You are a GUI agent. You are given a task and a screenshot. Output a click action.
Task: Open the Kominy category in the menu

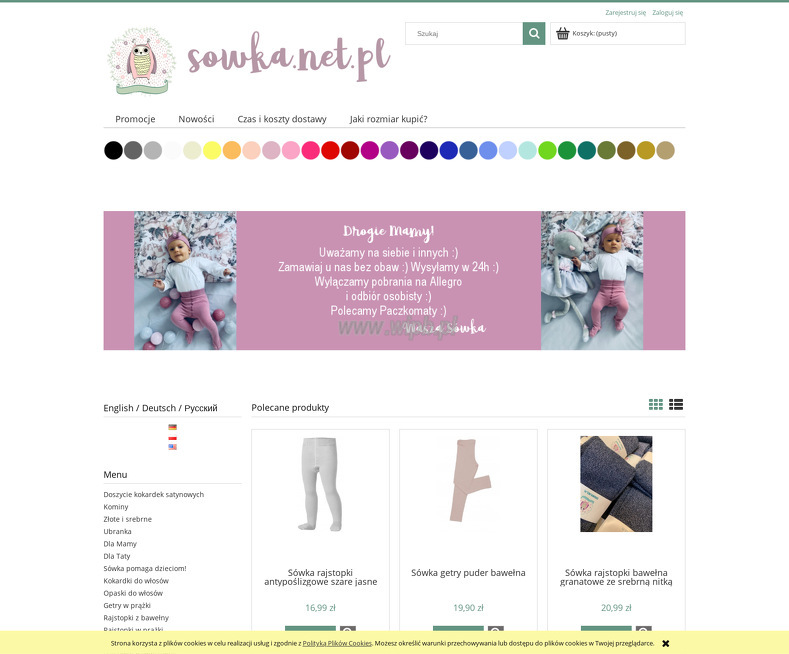click(116, 507)
